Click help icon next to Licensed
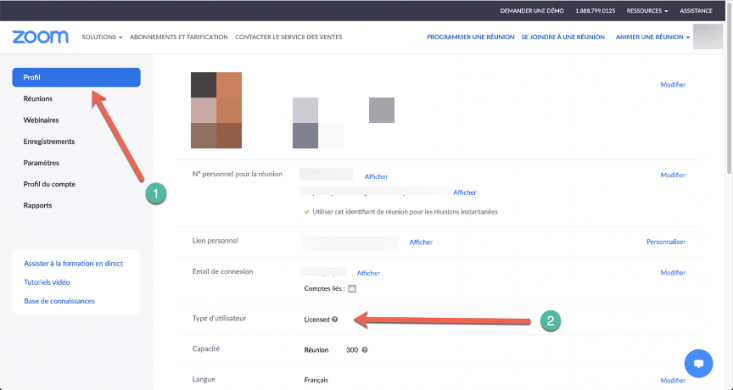Viewport: 733px width, 390px height. [335, 319]
